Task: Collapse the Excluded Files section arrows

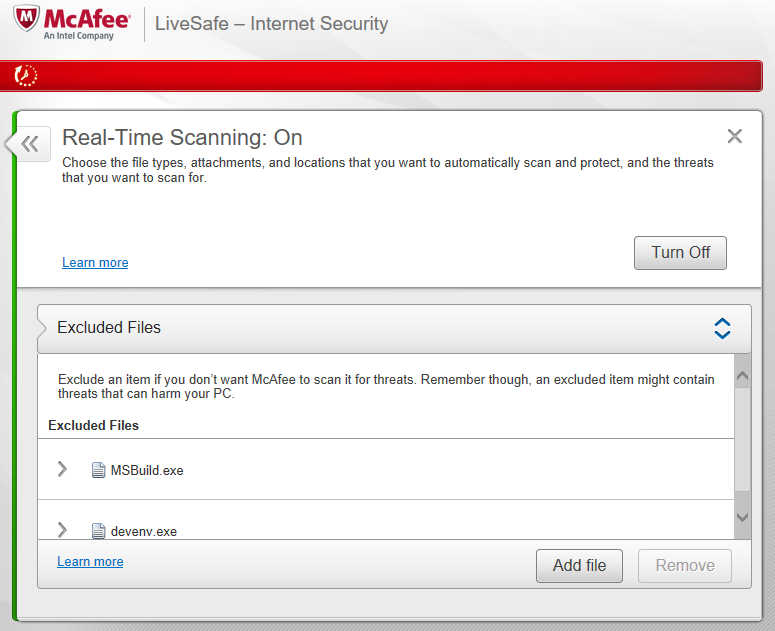Action: coord(722,328)
